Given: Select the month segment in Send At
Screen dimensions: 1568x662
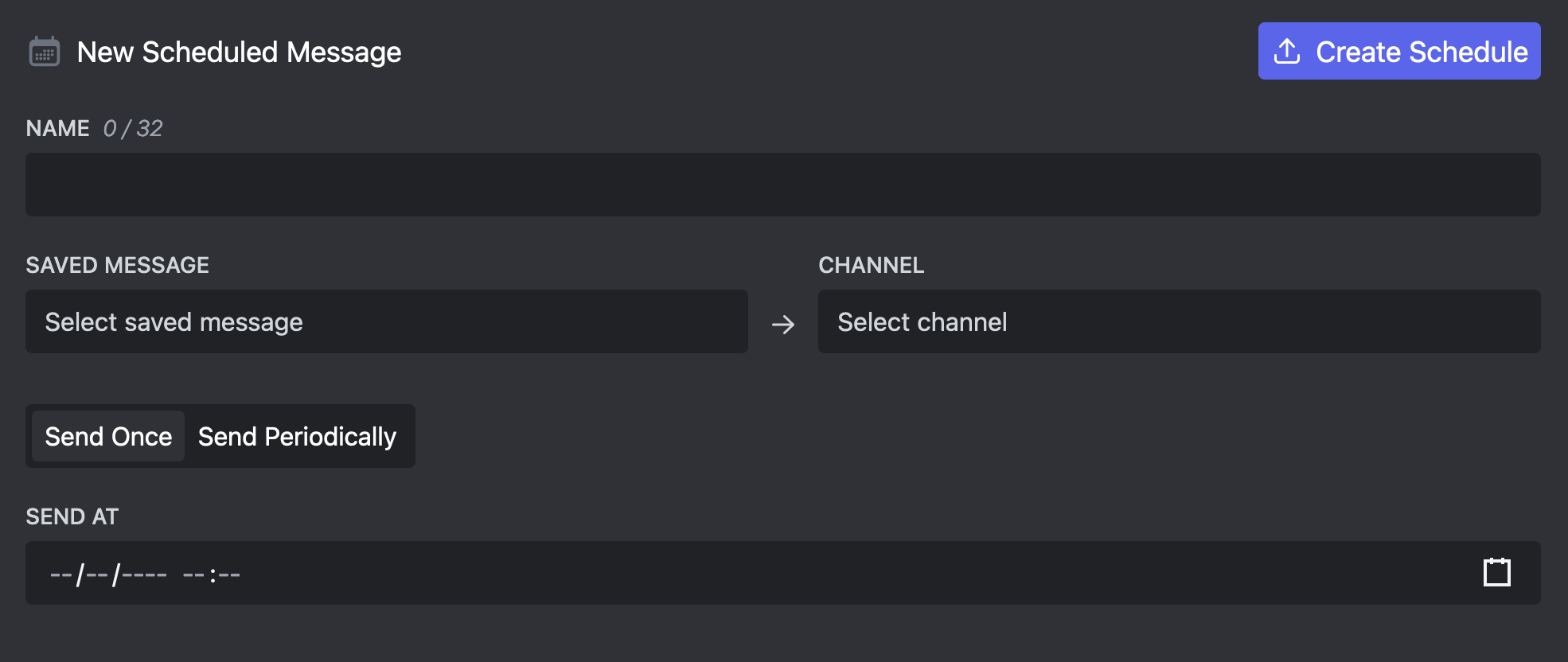Looking at the screenshot, I should pos(60,574).
